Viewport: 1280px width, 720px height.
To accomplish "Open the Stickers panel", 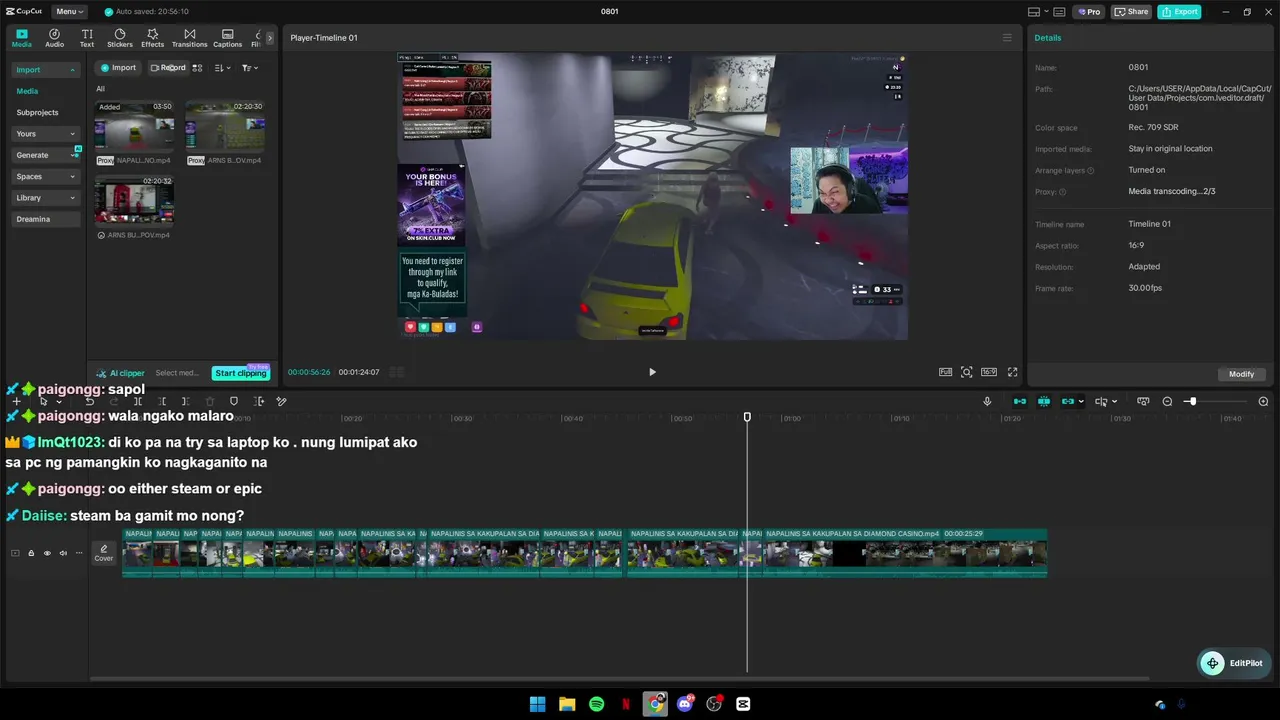I will (x=120, y=38).
